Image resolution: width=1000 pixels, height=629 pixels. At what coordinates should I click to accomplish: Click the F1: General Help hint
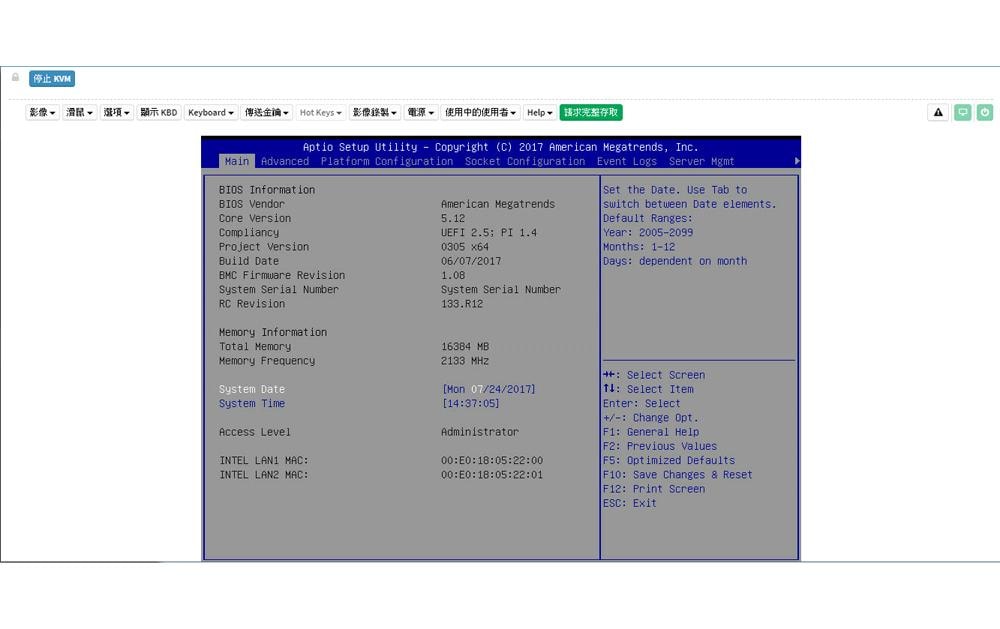[x=651, y=432]
